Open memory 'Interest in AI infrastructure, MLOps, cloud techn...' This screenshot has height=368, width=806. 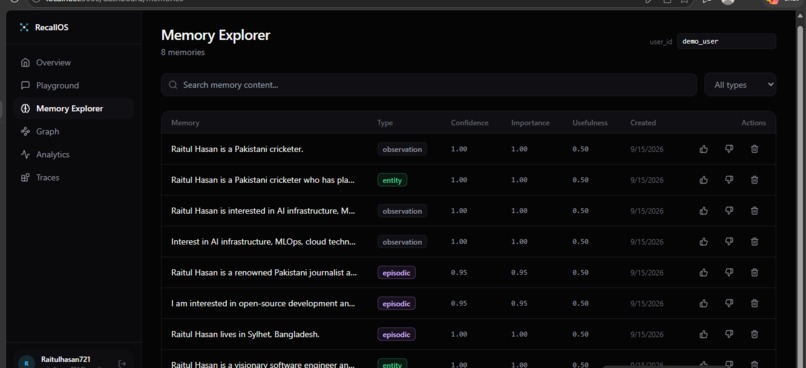coord(263,242)
